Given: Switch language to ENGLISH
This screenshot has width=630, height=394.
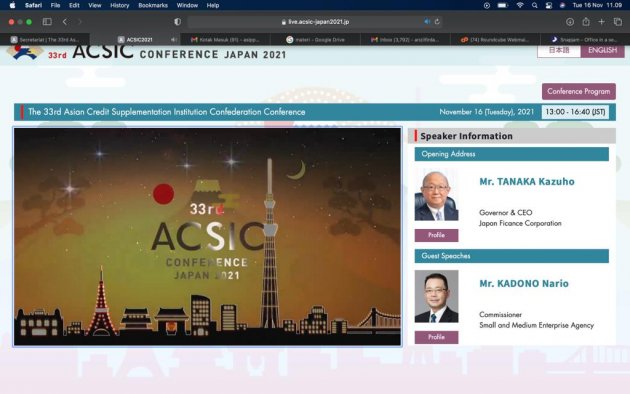Looking at the screenshot, I should tap(602, 51).
